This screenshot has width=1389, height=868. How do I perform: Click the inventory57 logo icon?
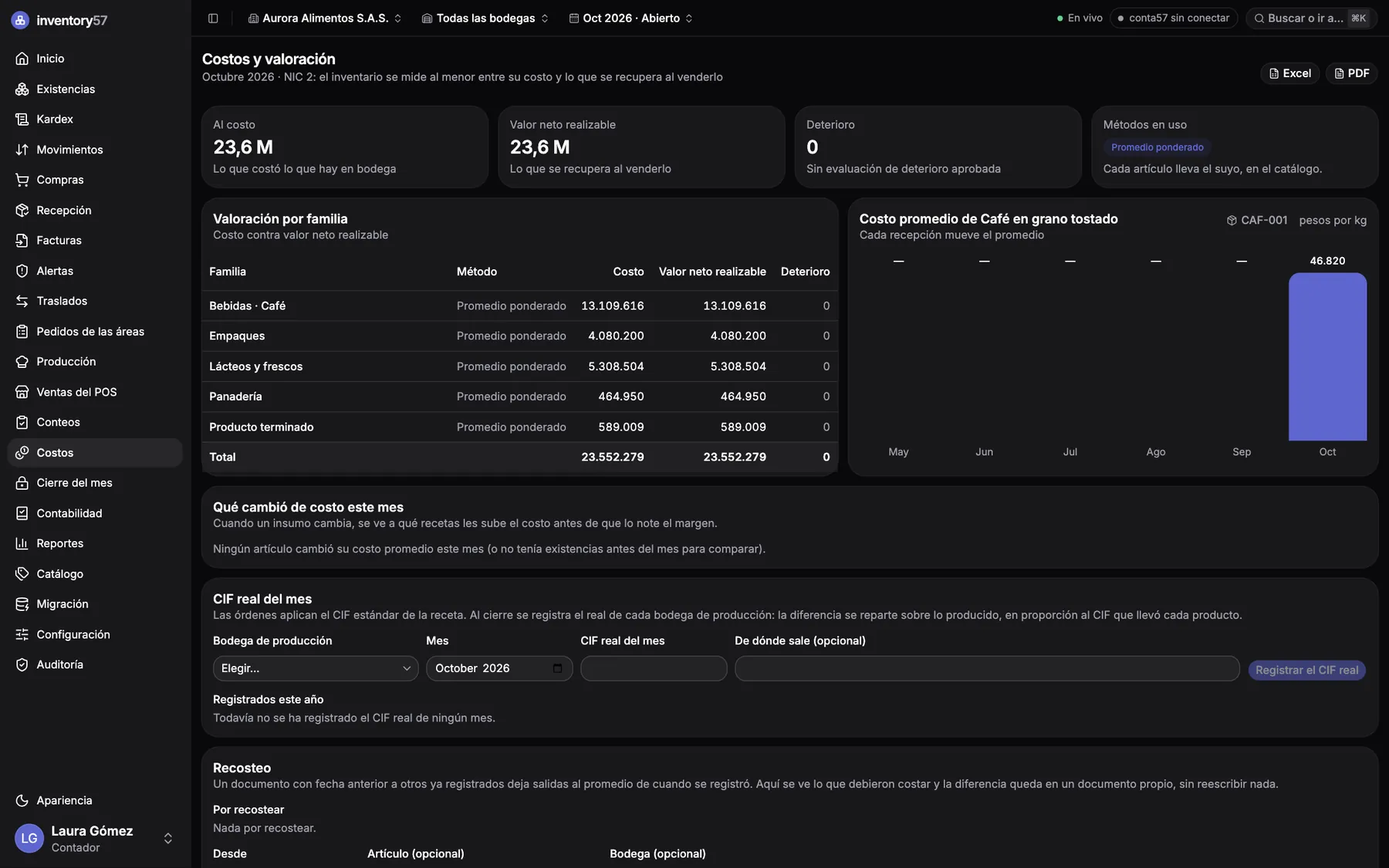coord(20,20)
